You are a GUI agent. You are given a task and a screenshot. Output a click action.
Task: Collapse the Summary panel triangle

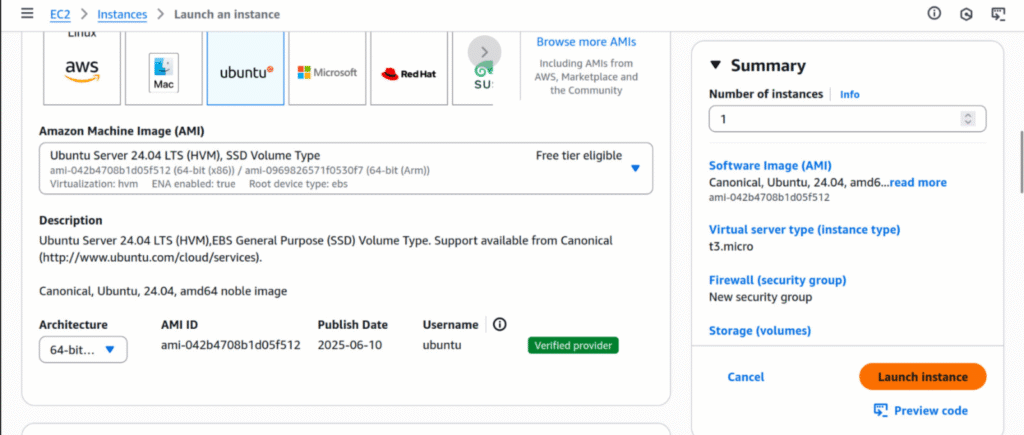tap(716, 65)
